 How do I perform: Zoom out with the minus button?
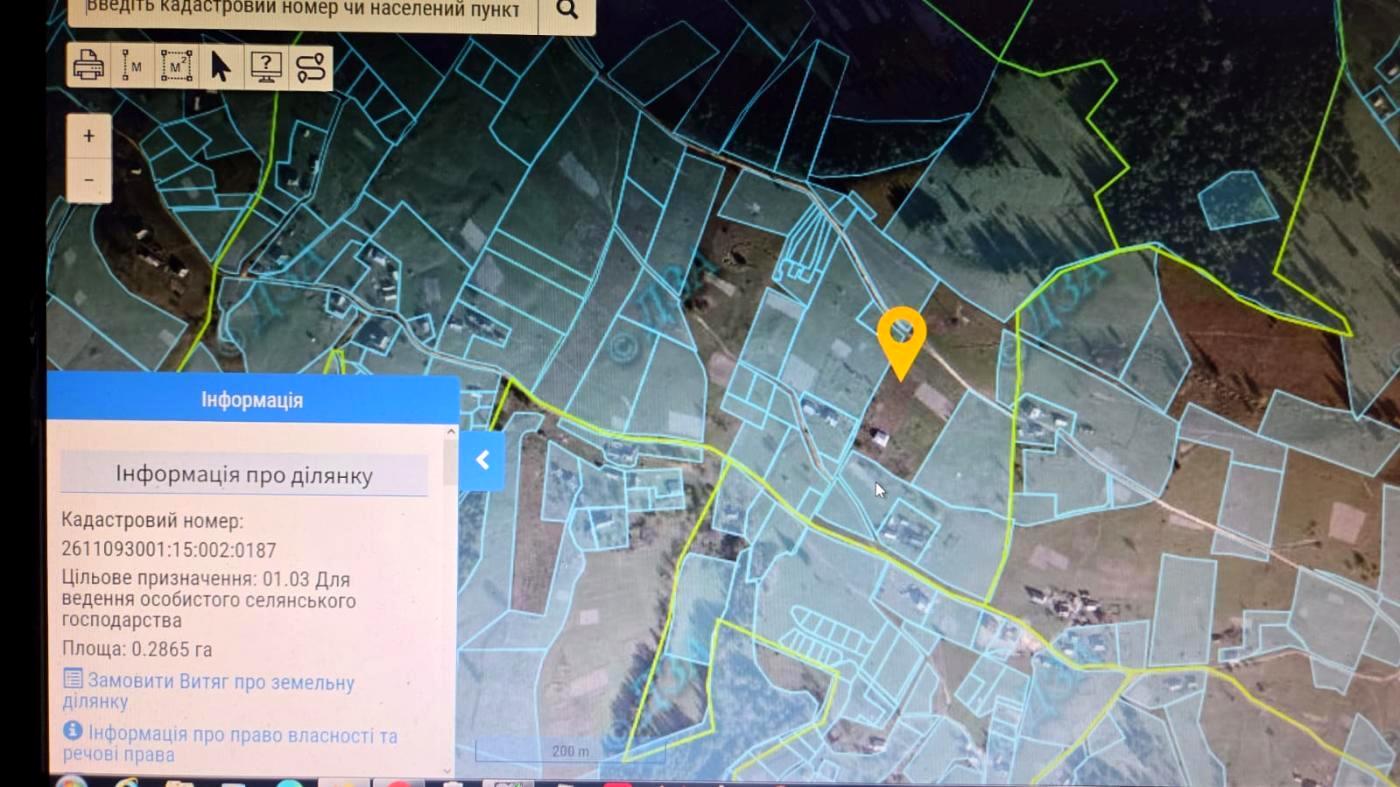pos(89,180)
